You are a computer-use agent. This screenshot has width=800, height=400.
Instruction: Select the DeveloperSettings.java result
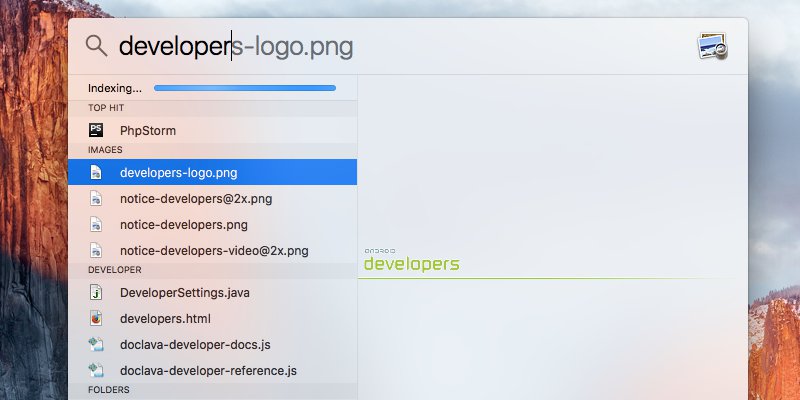tap(213, 293)
